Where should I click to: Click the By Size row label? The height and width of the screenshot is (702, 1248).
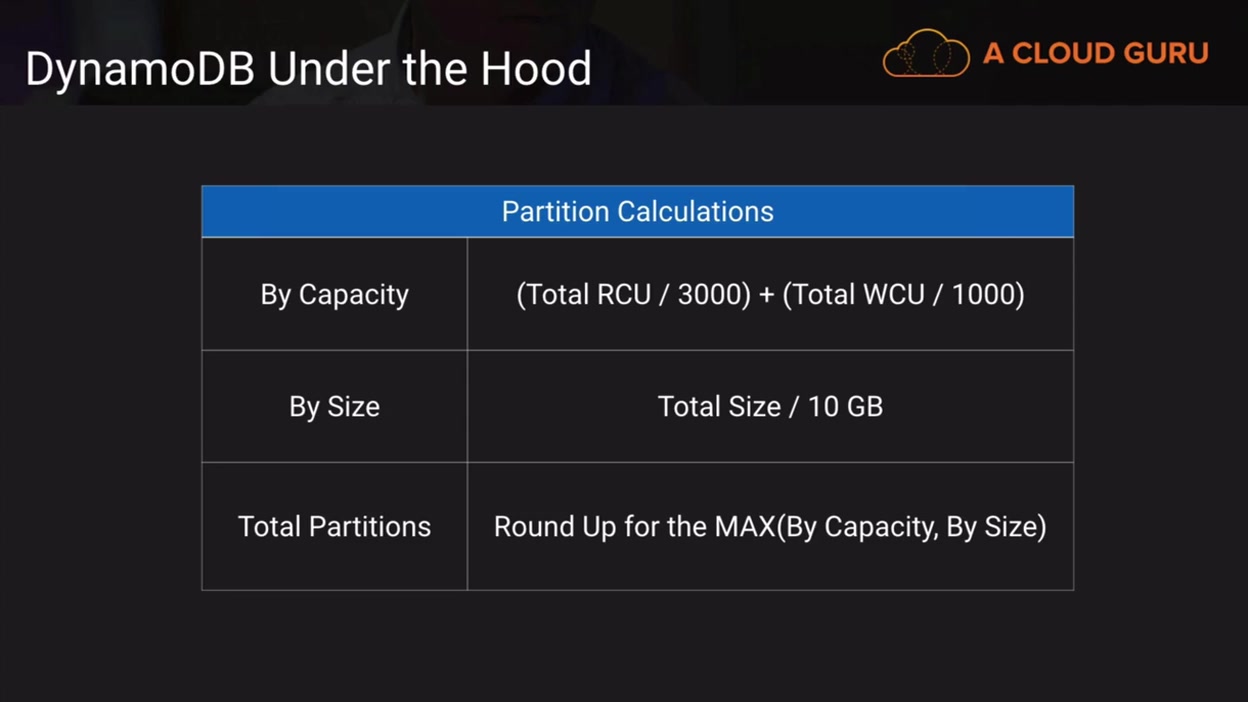click(334, 407)
